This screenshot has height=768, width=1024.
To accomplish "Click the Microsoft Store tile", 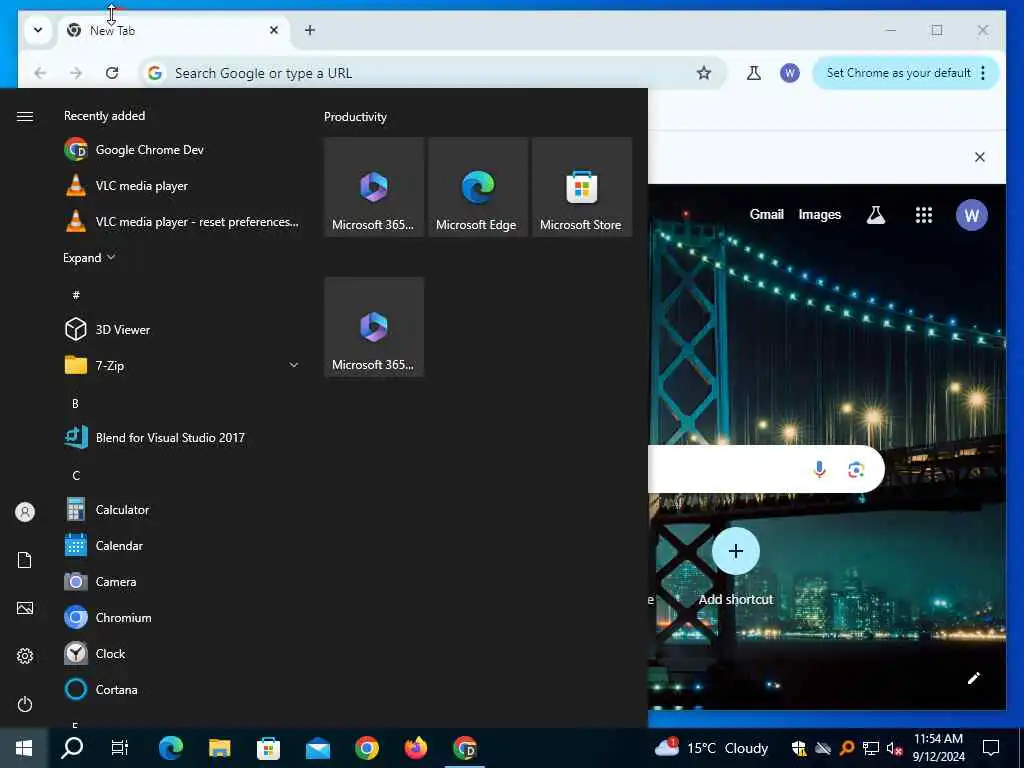I will 582,187.
